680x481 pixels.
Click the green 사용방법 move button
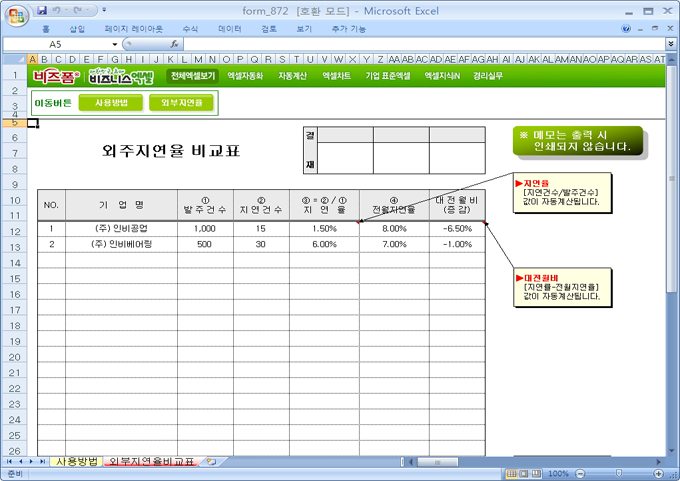(x=111, y=103)
